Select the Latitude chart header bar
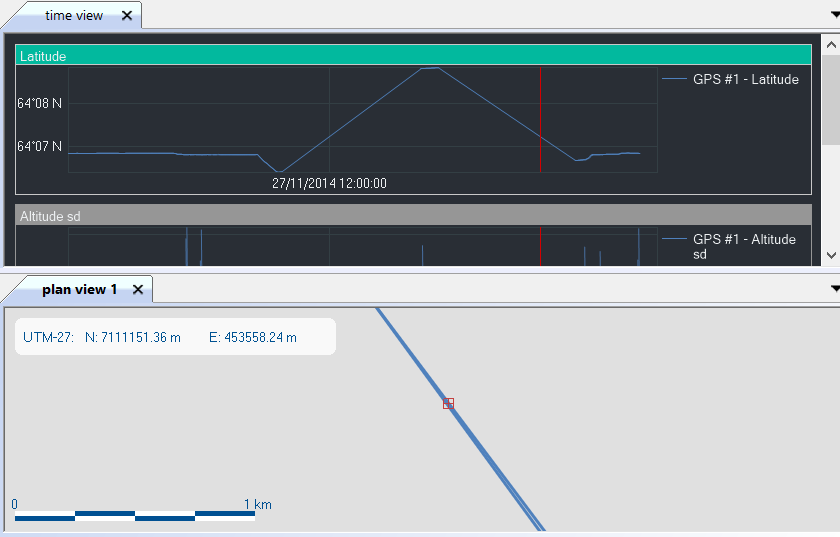Screen dimensions: 840x537 point(412,56)
